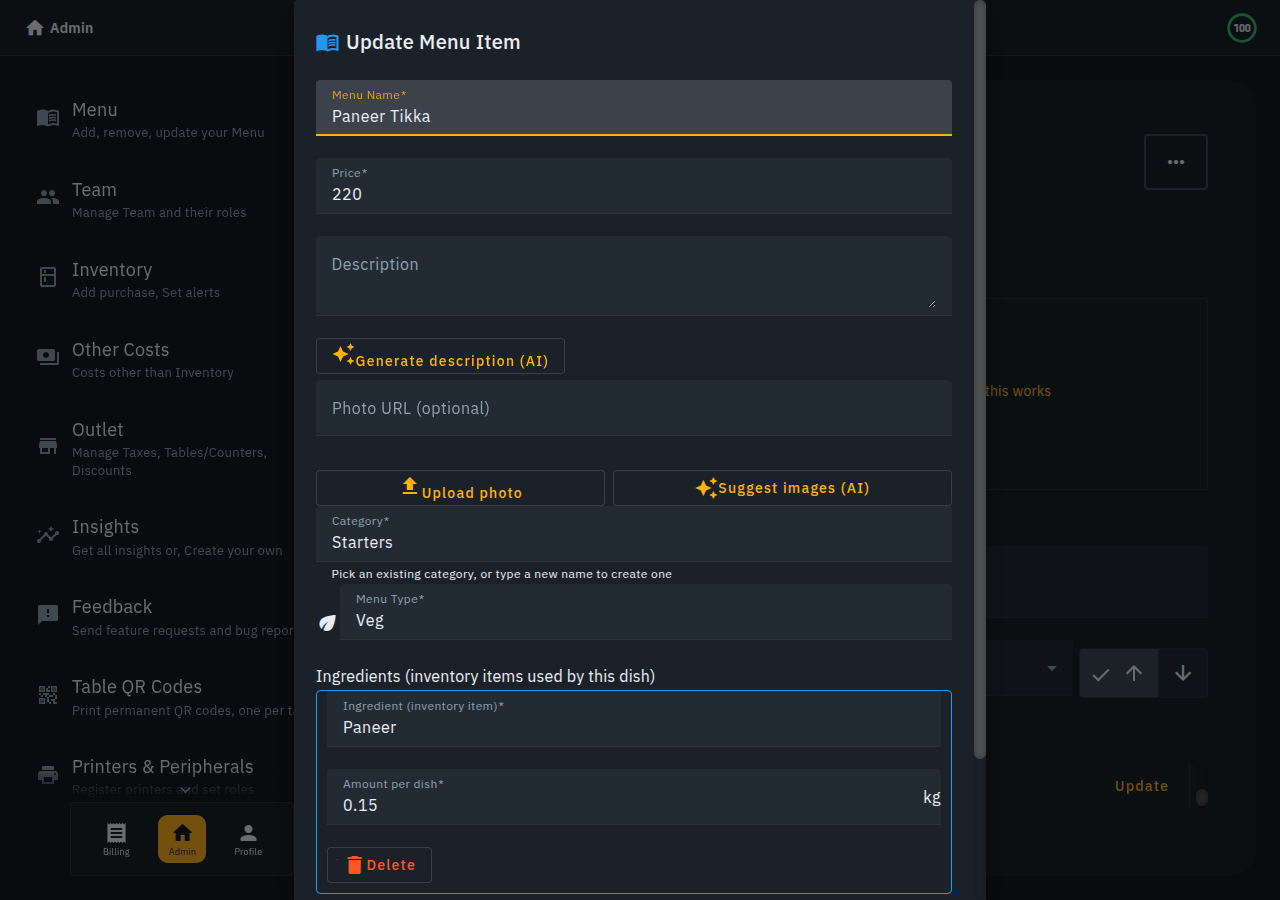Click the Inventory fridge icon
The height and width of the screenshot is (900, 1280).
[48, 277]
